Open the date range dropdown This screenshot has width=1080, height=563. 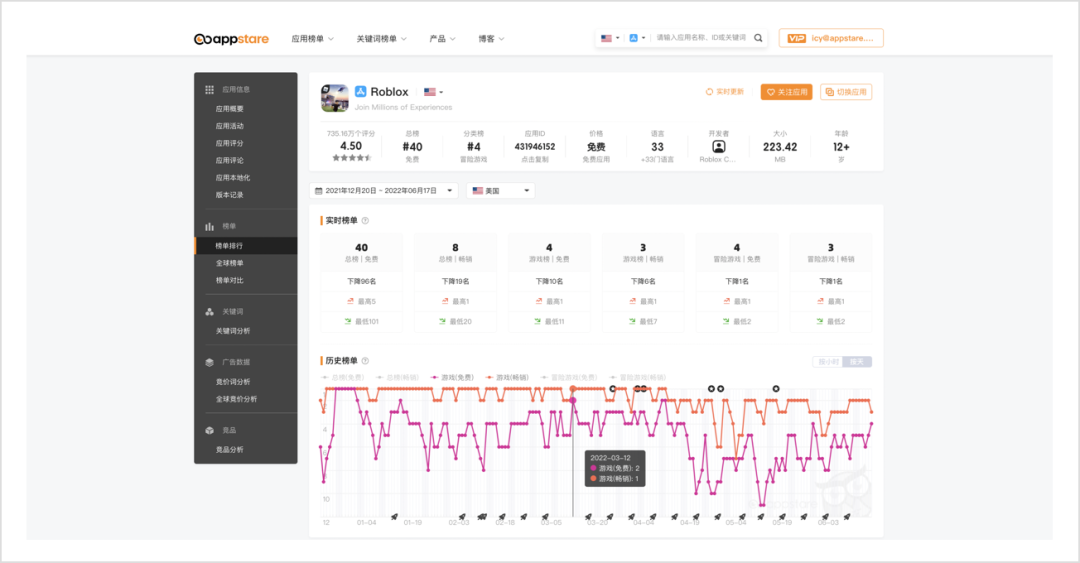(386, 190)
